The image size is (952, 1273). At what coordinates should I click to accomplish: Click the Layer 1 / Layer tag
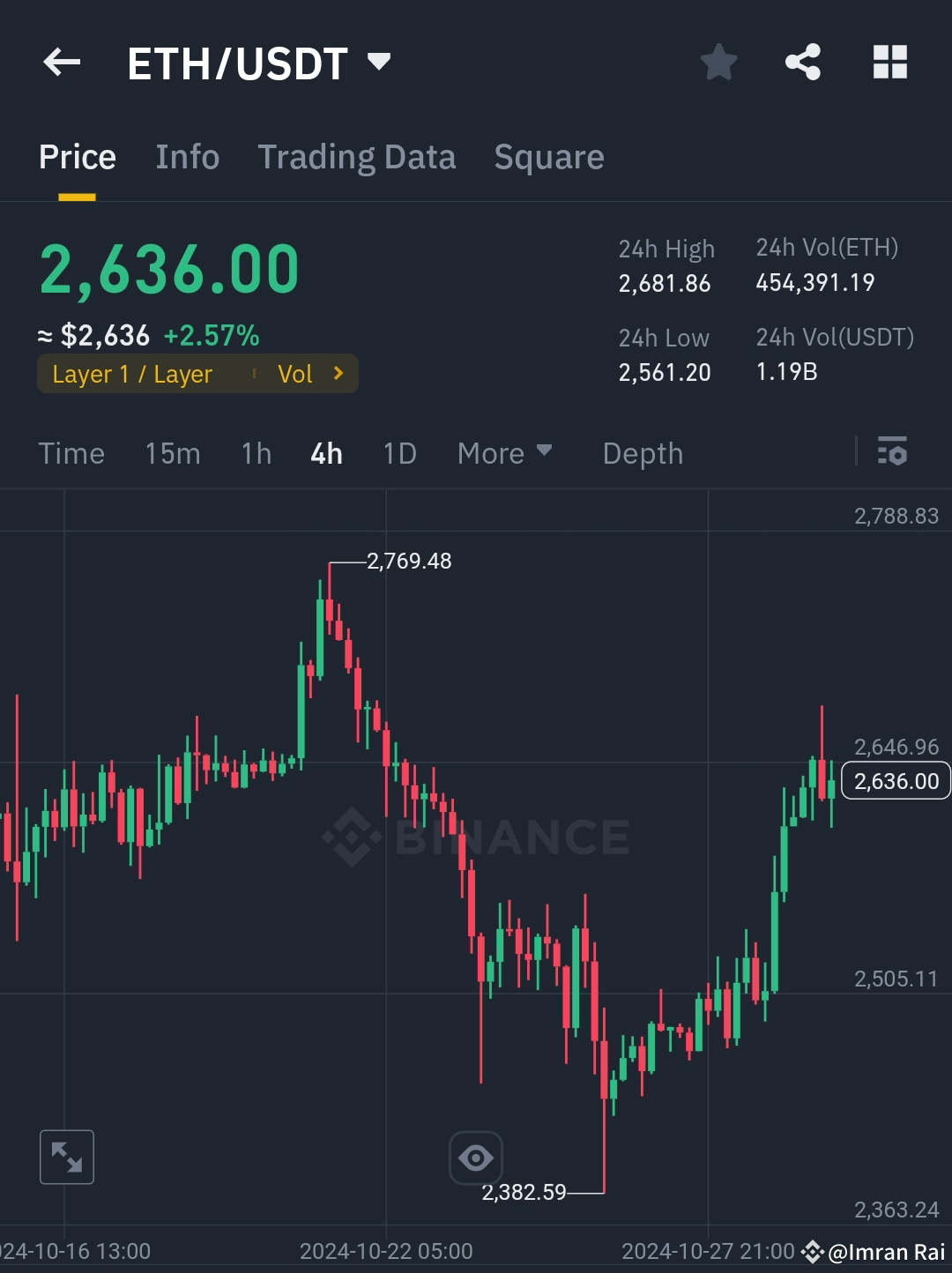pyautogui.click(x=132, y=374)
